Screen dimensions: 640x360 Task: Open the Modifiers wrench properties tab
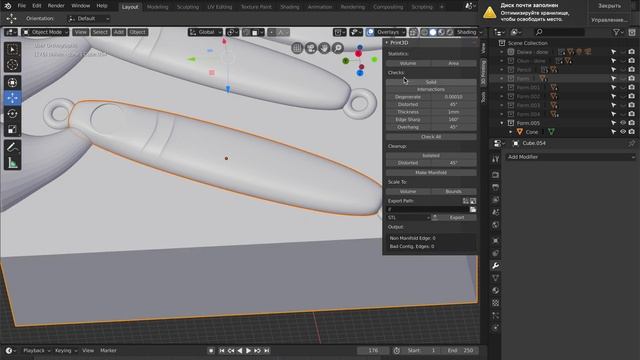pos(495,266)
